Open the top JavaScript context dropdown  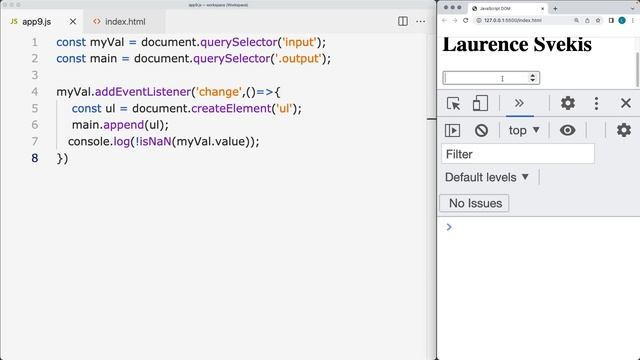pyautogui.click(x=524, y=131)
